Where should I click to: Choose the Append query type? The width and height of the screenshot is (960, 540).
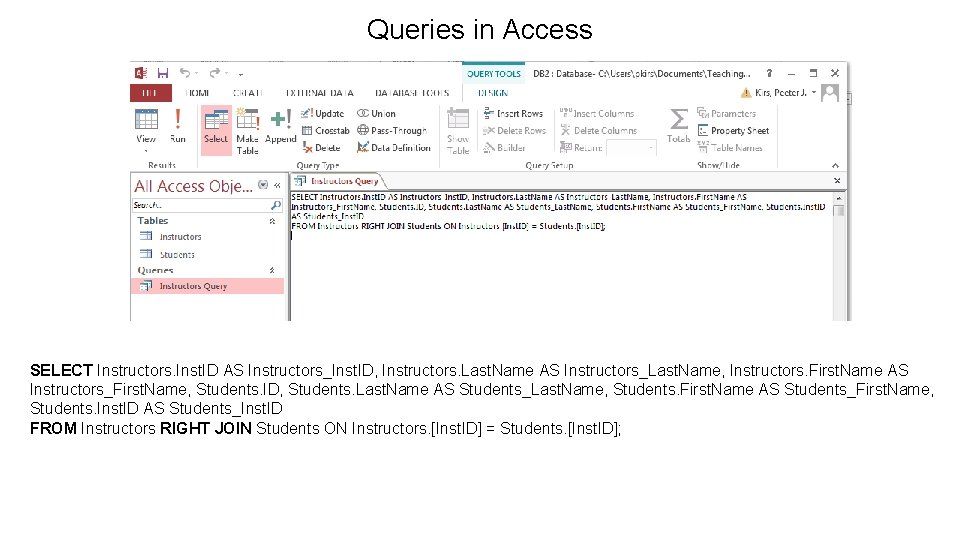[x=280, y=127]
